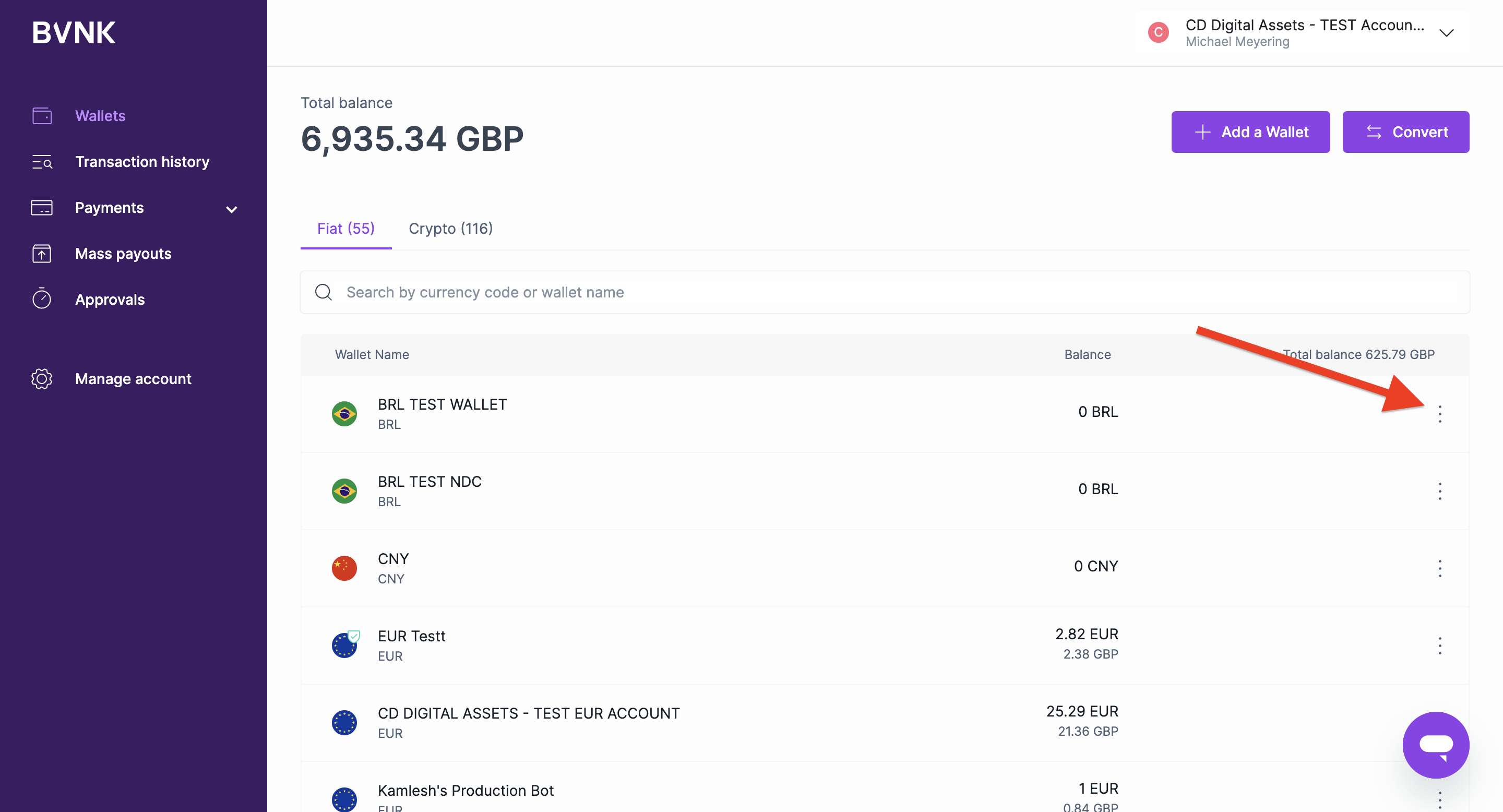Open the account switcher dropdown
The height and width of the screenshot is (812, 1503).
tap(1446, 33)
